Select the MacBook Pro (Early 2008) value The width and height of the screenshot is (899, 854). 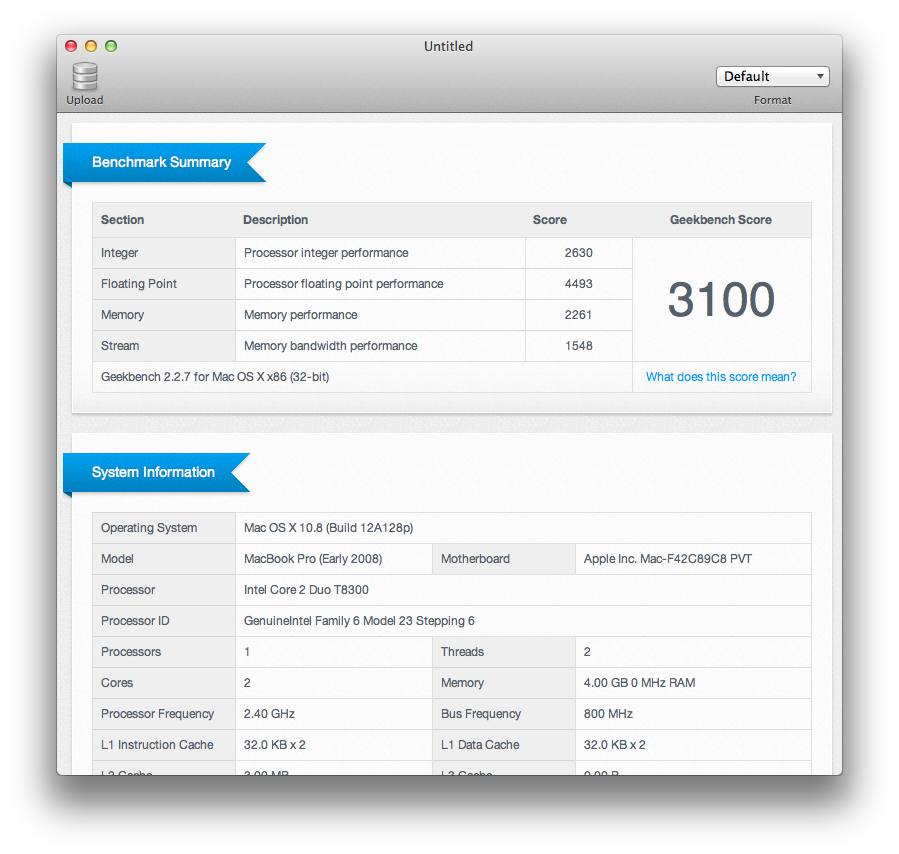(313, 559)
